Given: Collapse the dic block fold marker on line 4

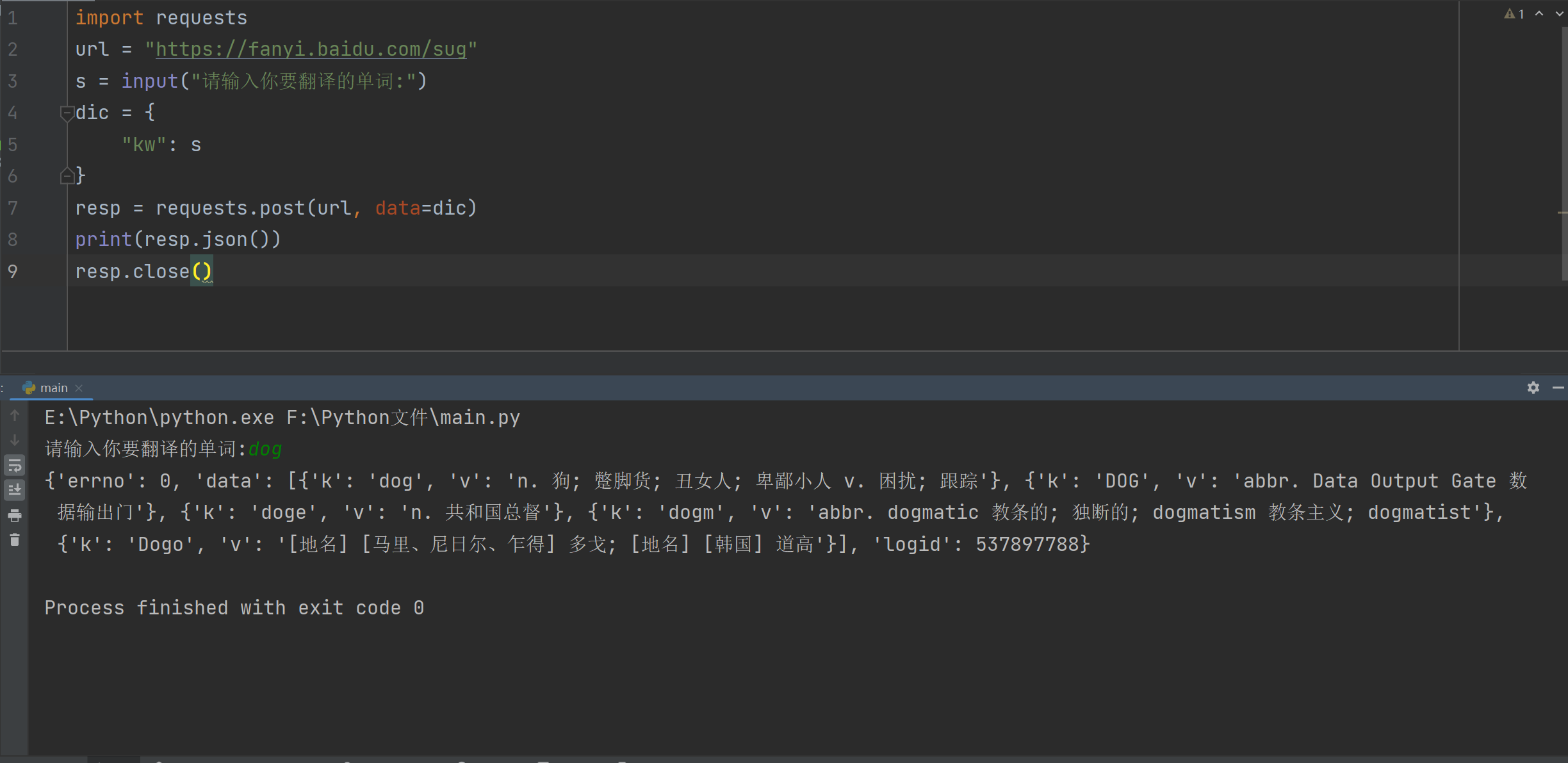Looking at the screenshot, I should tap(67, 113).
